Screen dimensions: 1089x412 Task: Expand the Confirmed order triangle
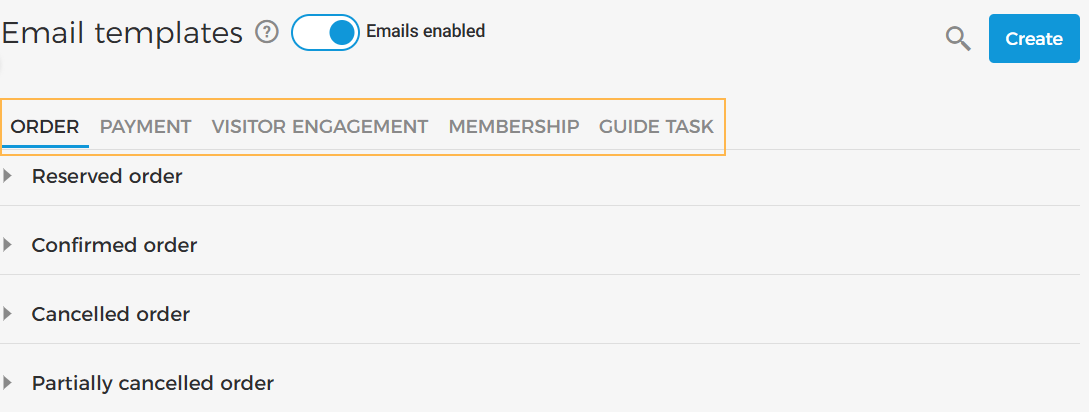tap(8, 245)
